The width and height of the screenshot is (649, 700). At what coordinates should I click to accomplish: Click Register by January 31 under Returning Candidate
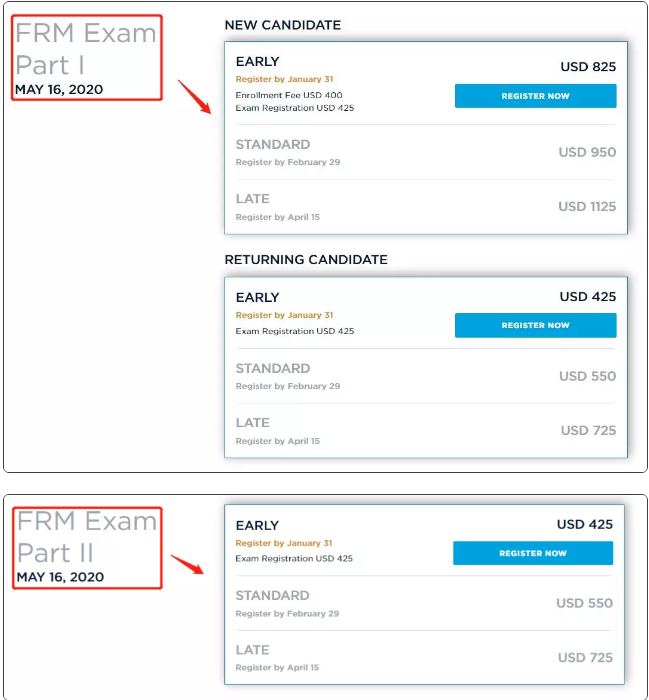click(x=284, y=316)
